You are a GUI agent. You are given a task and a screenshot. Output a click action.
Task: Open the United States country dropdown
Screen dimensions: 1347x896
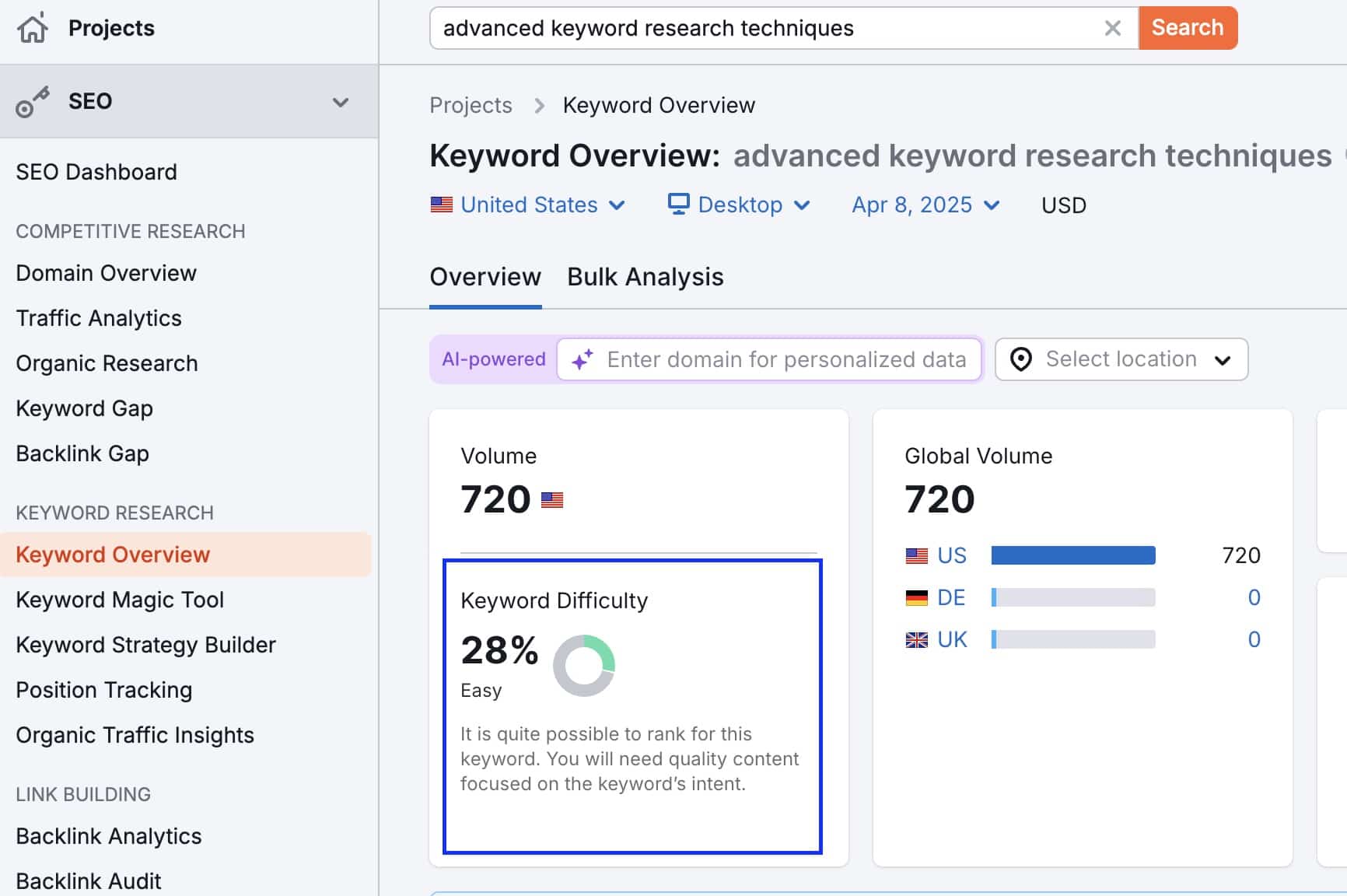click(528, 205)
